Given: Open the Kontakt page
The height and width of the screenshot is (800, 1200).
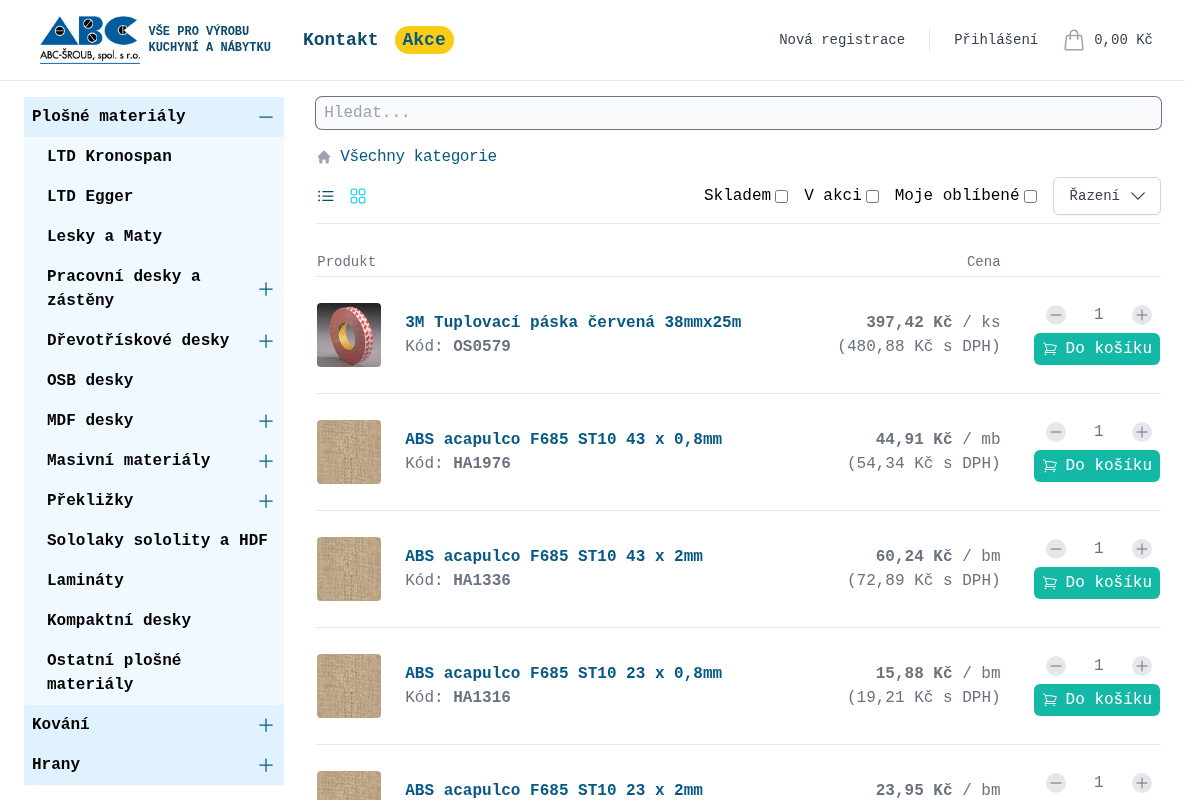Looking at the screenshot, I should click(341, 40).
